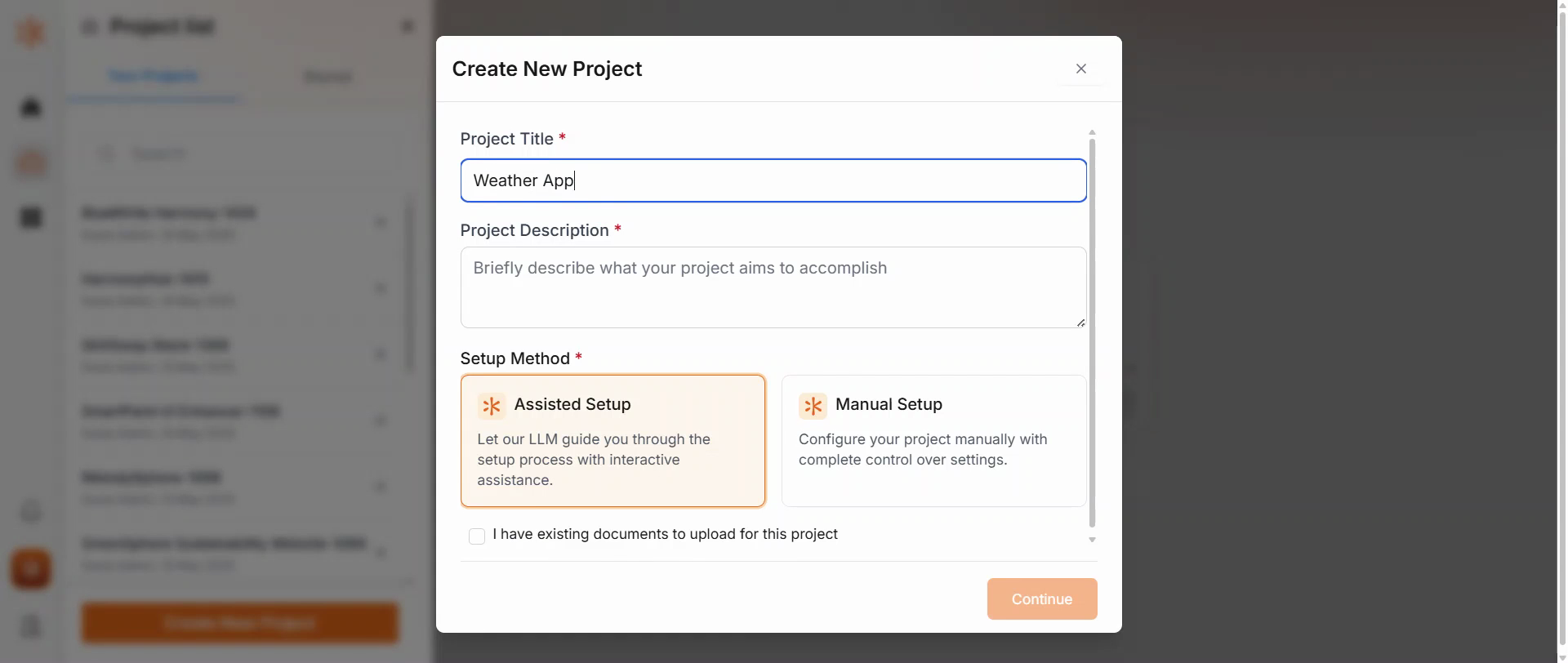Check the existing documents upload checkbox
Image resolution: width=1568 pixels, height=663 pixels.
click(x=477, y=536)
